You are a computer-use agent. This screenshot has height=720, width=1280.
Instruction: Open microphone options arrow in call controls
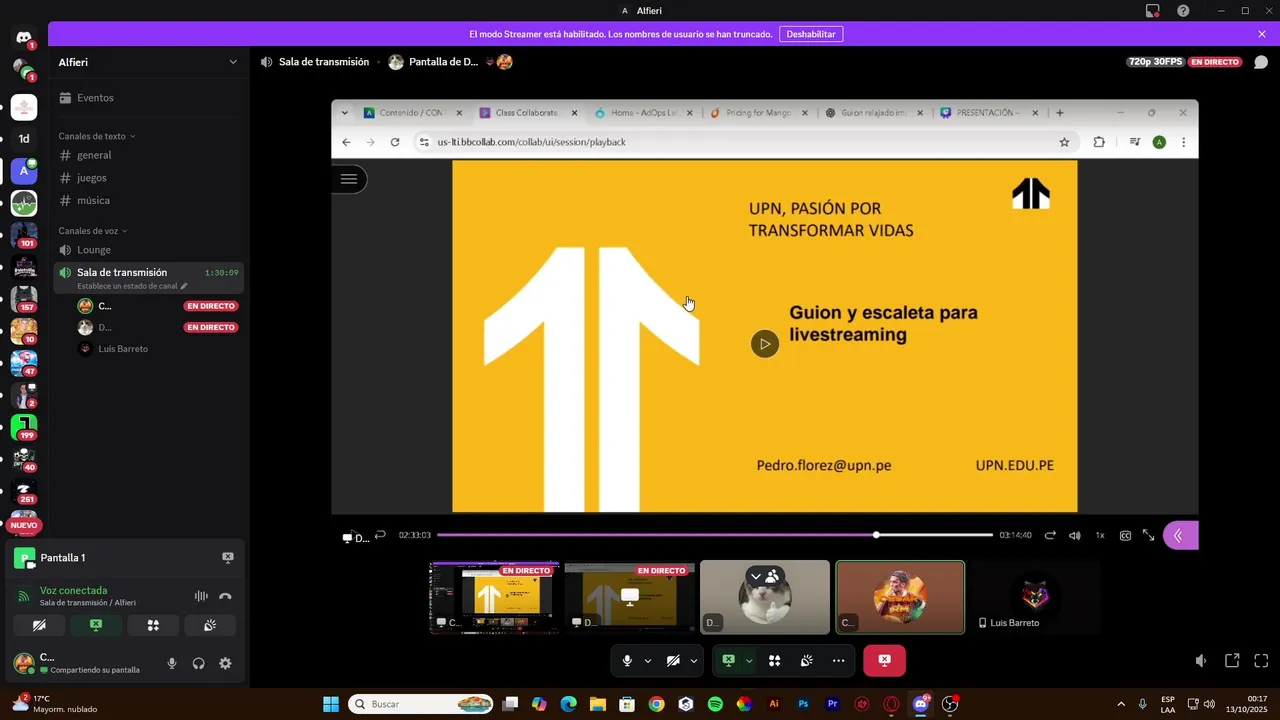[x=647, y=661]
